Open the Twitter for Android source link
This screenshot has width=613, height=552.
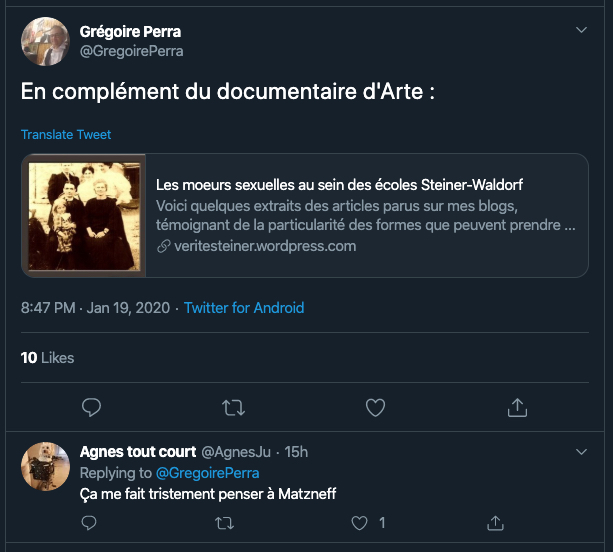[244, 308]
